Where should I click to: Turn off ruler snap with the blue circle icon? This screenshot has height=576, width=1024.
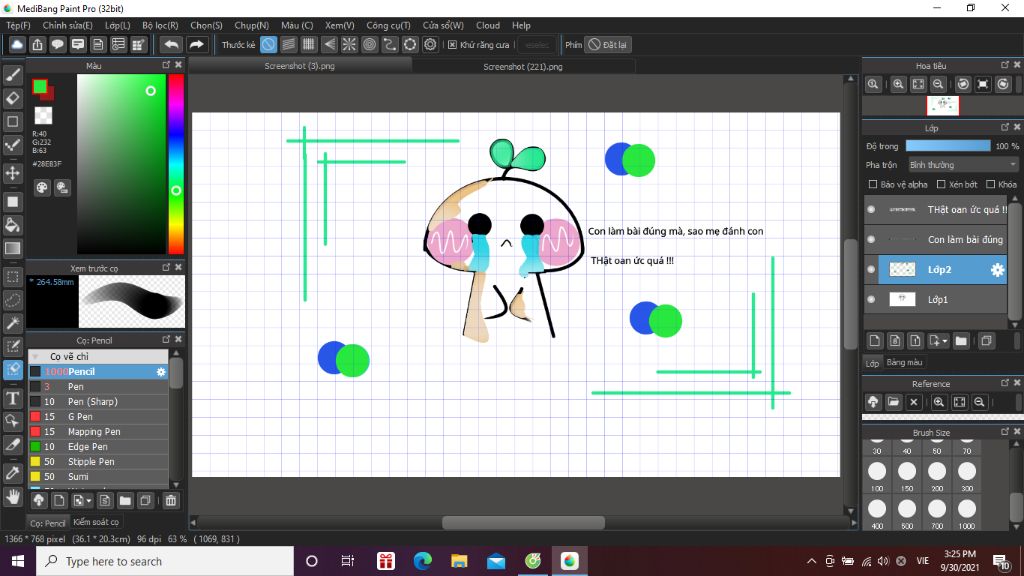coord(268,44)
